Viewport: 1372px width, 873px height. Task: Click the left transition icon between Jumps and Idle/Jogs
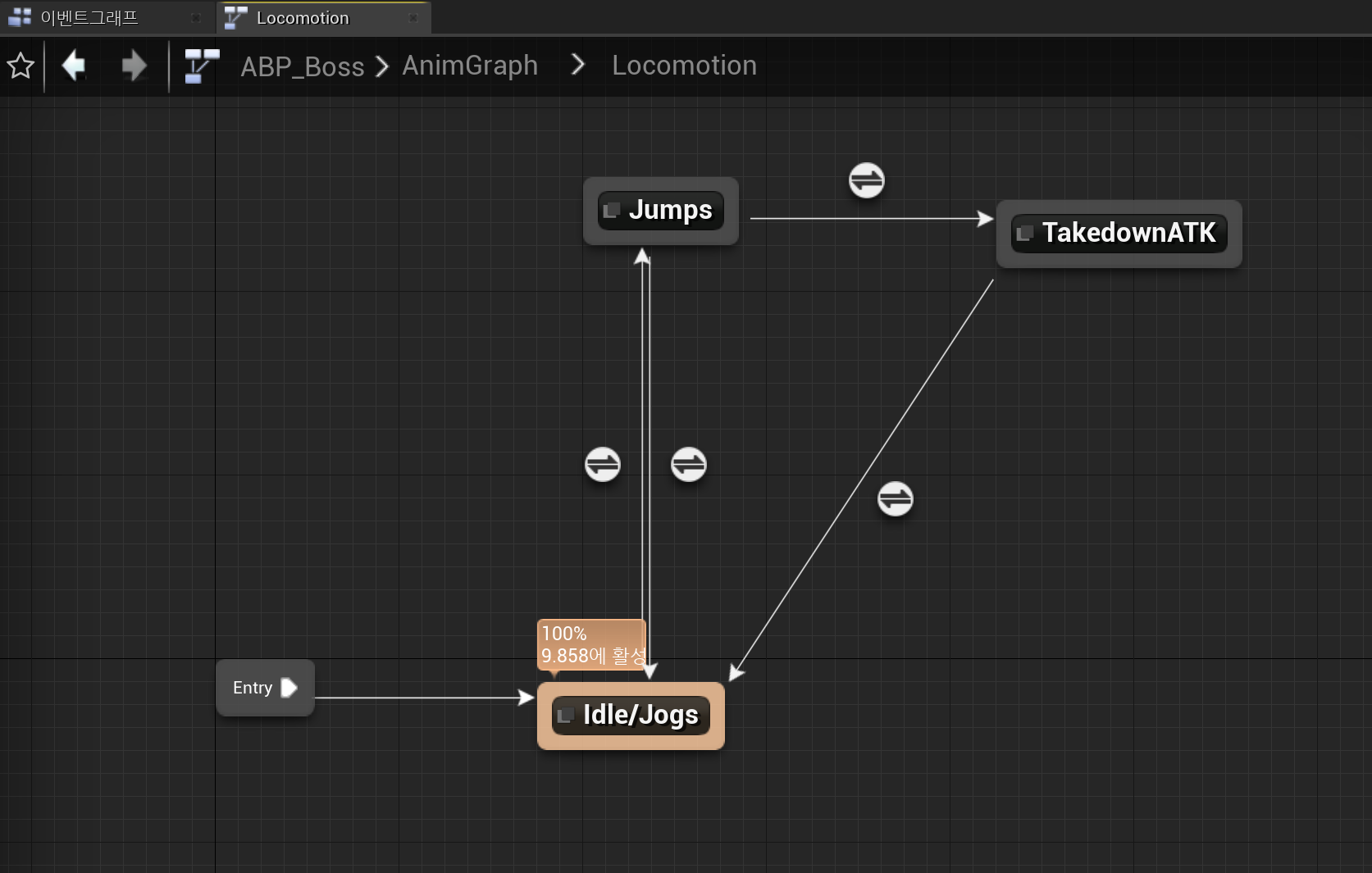[x=602, y=465]
